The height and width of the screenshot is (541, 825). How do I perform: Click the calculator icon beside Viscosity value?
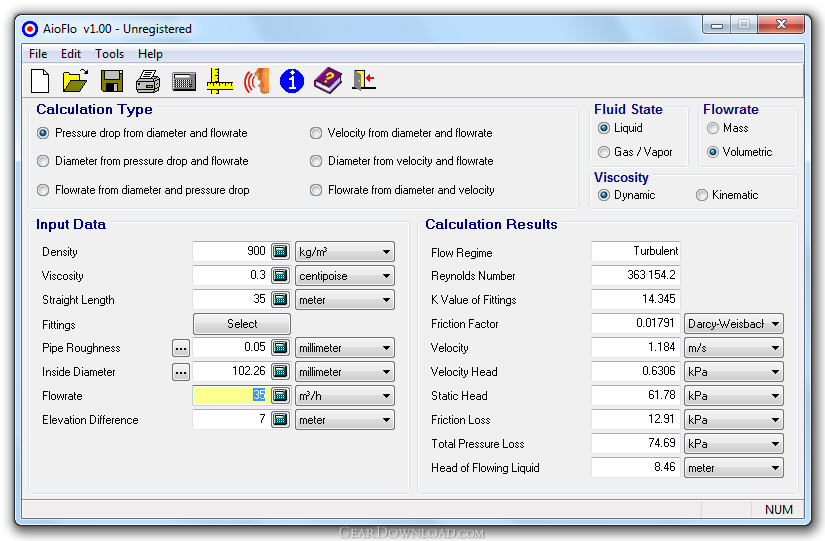(x=280, y=275)
